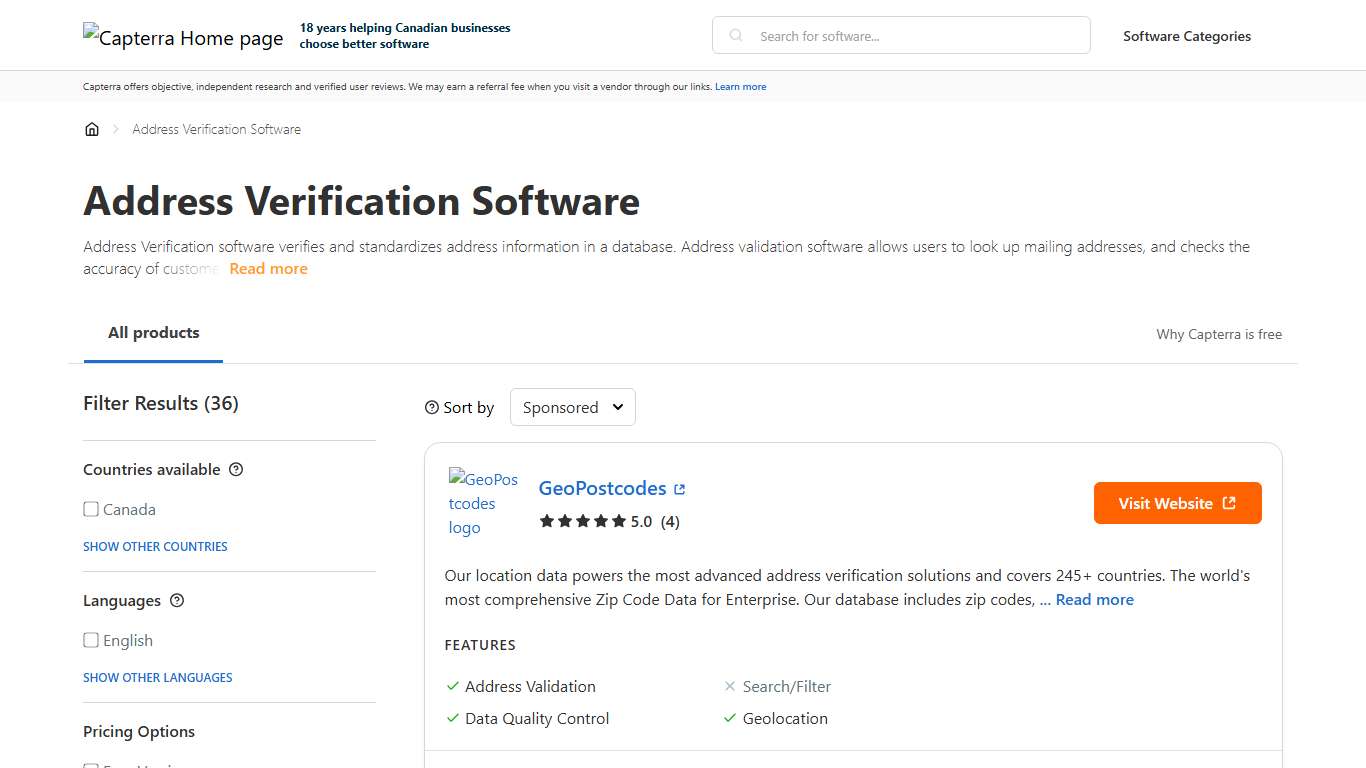Click inside the software search field
The height and width of the screenshot is (768, 1366).
tap(900, 35)
